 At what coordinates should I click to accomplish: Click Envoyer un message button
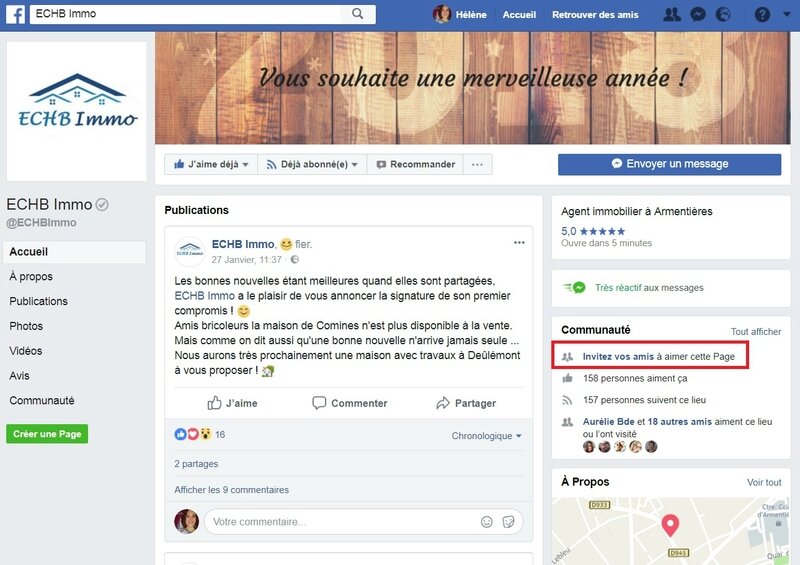[x=669, y=164]
